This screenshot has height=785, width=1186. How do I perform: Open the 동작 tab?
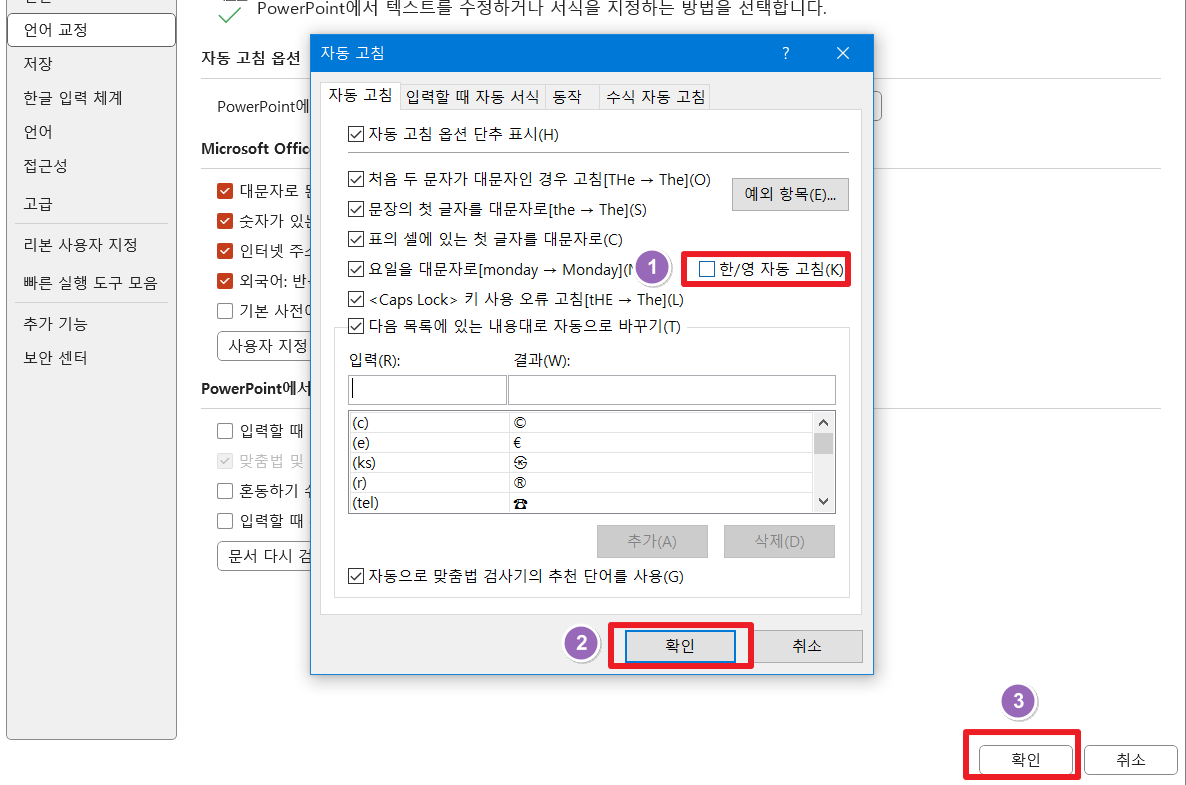571,96
